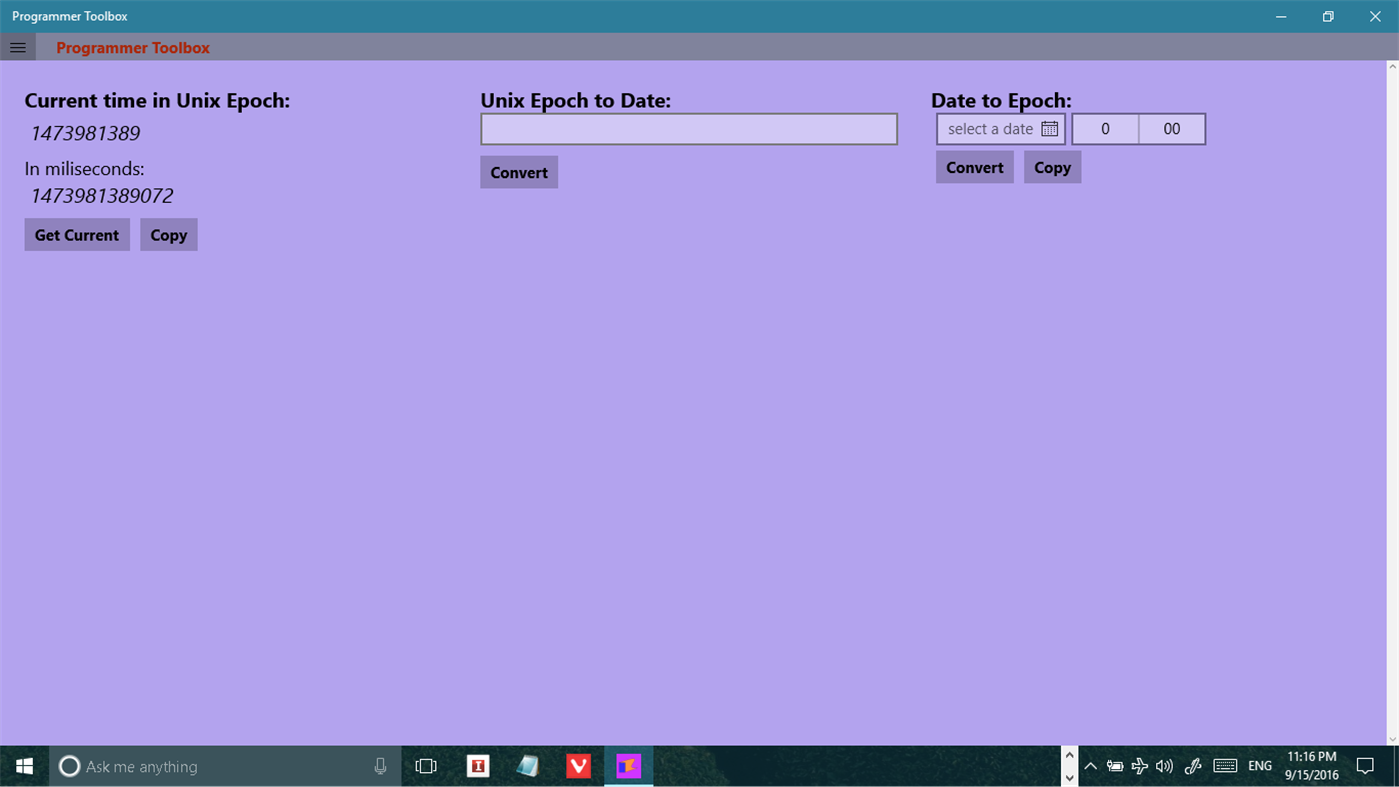Click the Programmer Toolbox taskbar icon
This screenshot has width=1399, height=787.
click(x=628, y=766)
